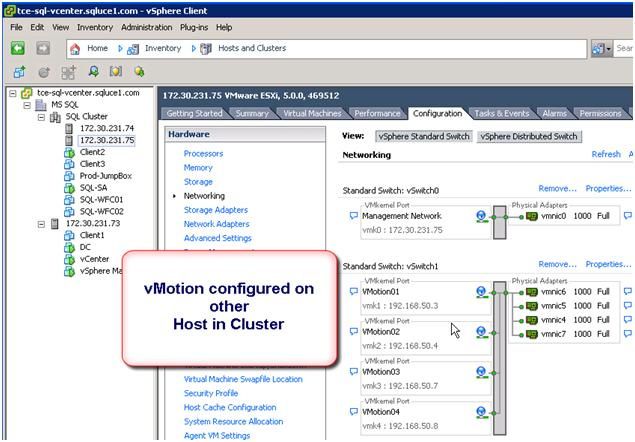Click the speech bubble icon beside Management Network

(x=354, y=216)
